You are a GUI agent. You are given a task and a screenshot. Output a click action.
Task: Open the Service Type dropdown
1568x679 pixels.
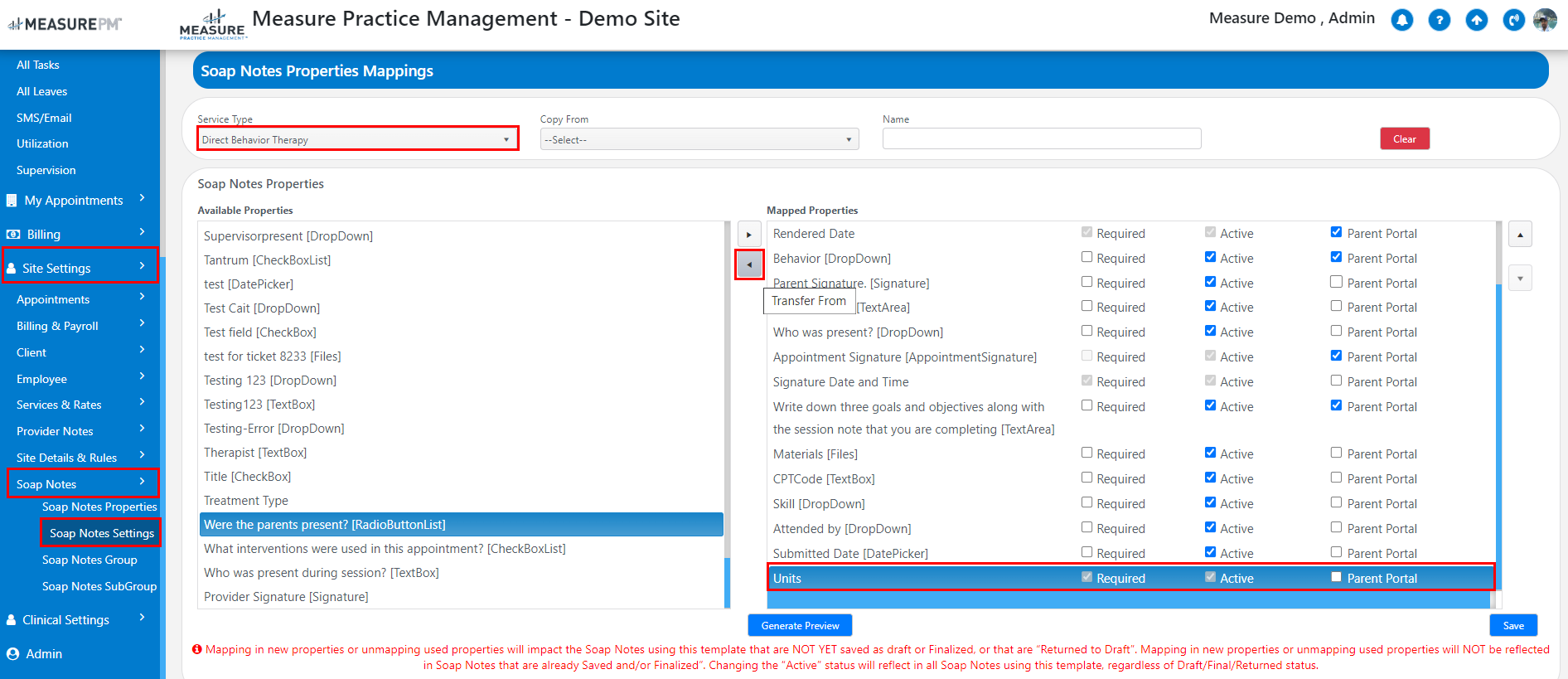tap(358, 139)
